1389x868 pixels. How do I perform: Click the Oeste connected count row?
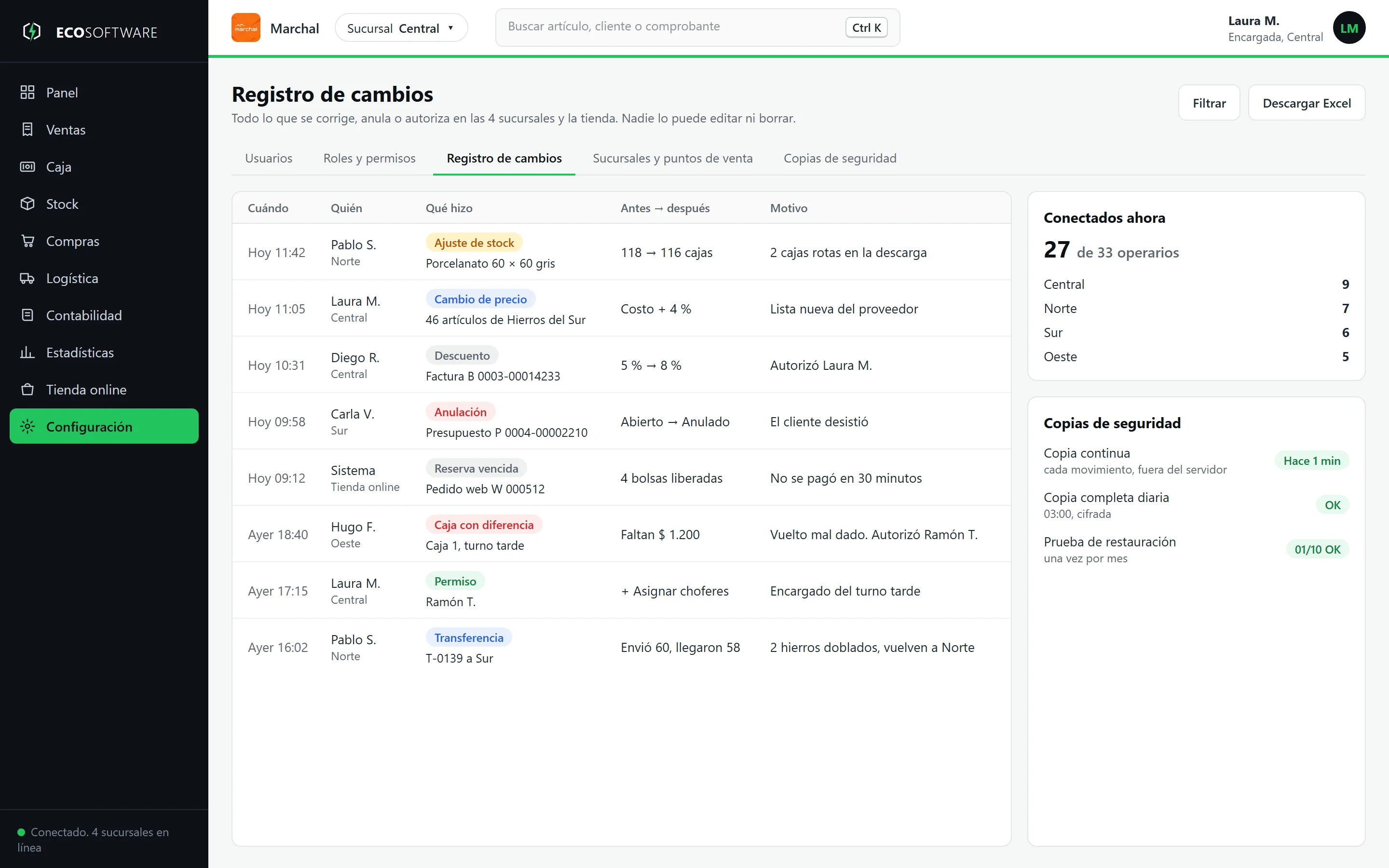tap(1196, 356)
